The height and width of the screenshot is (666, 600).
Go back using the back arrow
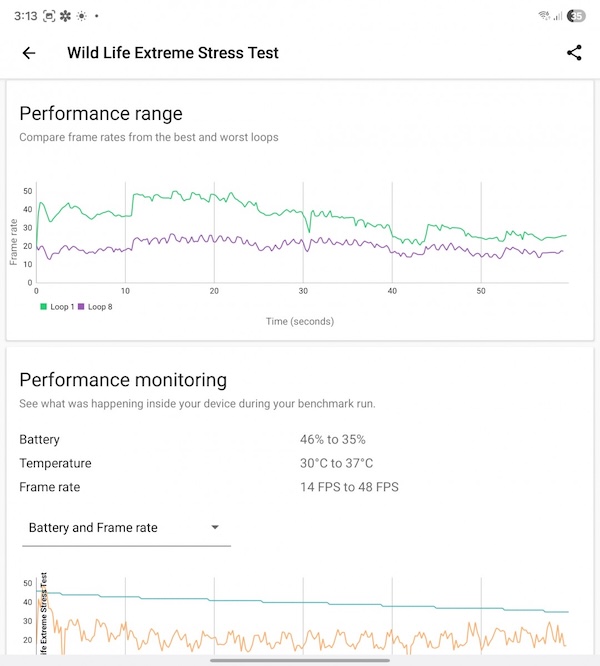pyautogui.click(x=29, y=53)
